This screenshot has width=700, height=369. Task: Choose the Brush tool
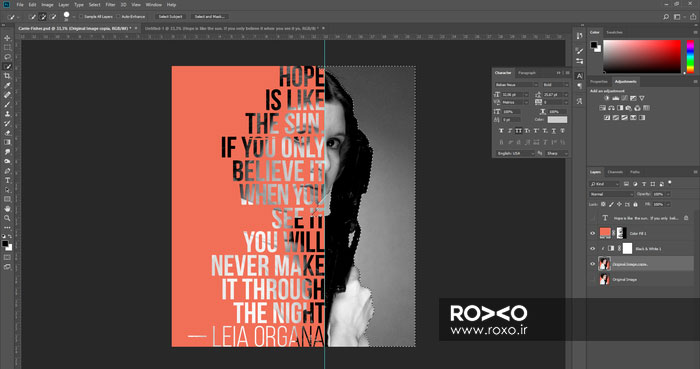click(7, 104)
